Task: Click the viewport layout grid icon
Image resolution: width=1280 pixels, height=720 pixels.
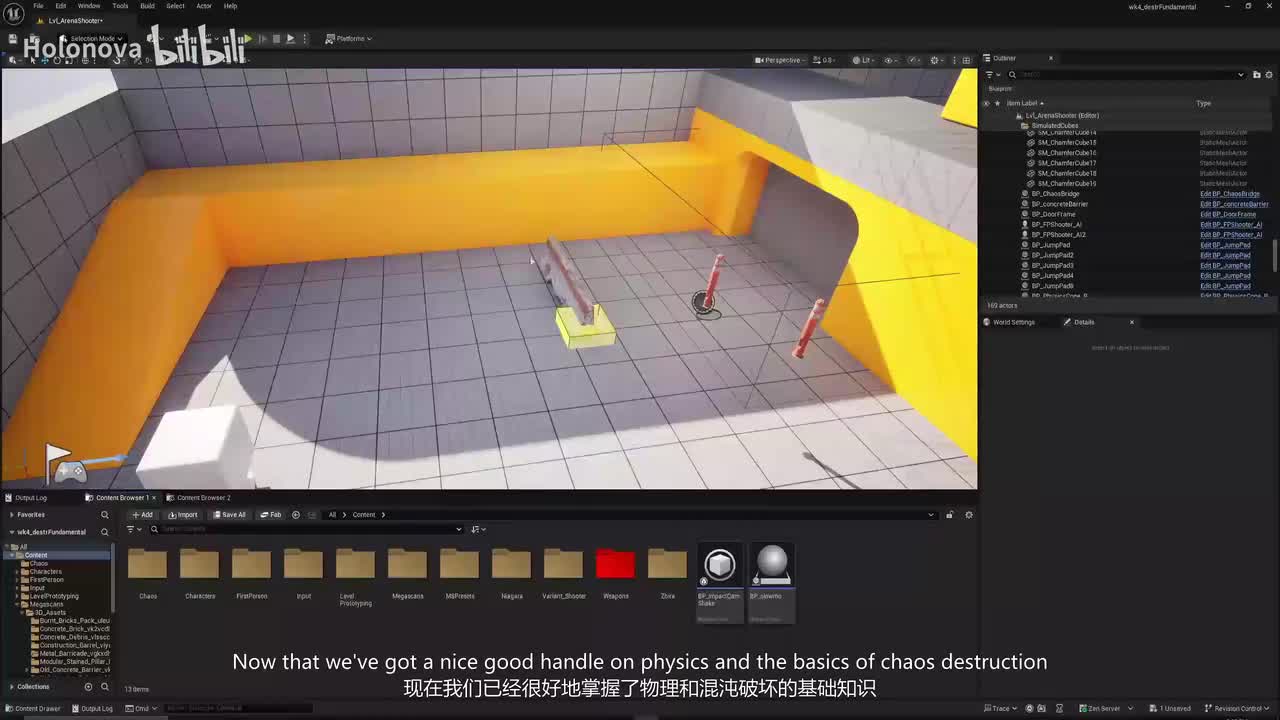Action: pos(966,60)
